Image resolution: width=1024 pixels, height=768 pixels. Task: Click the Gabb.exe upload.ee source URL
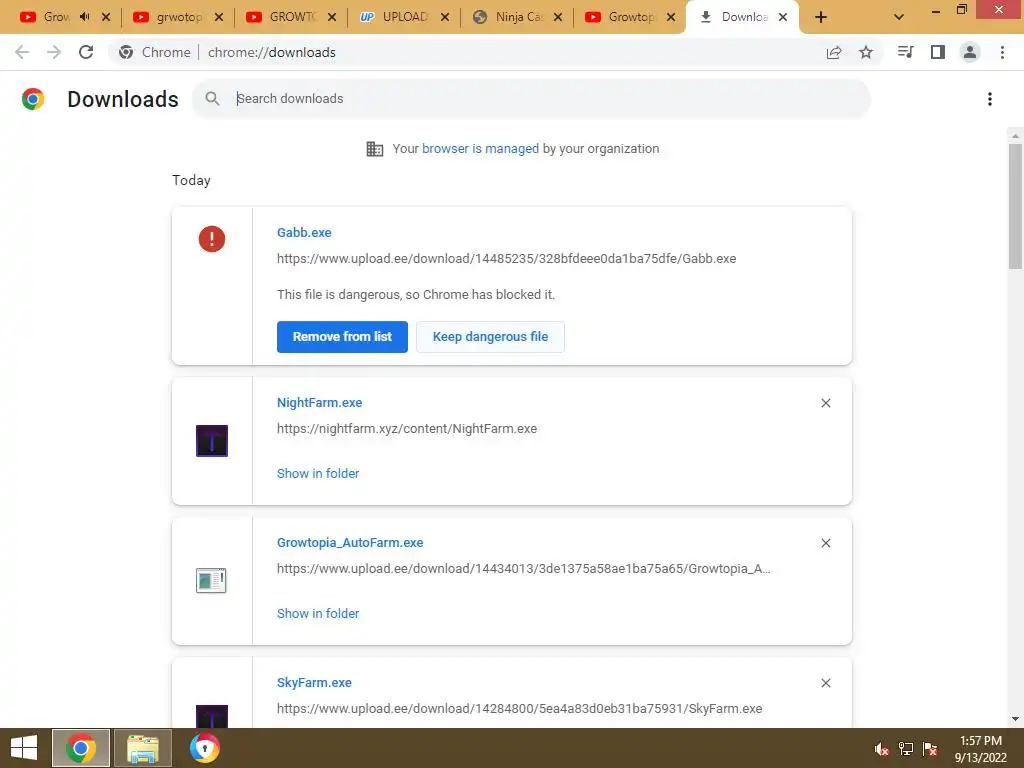pos(506,259)
